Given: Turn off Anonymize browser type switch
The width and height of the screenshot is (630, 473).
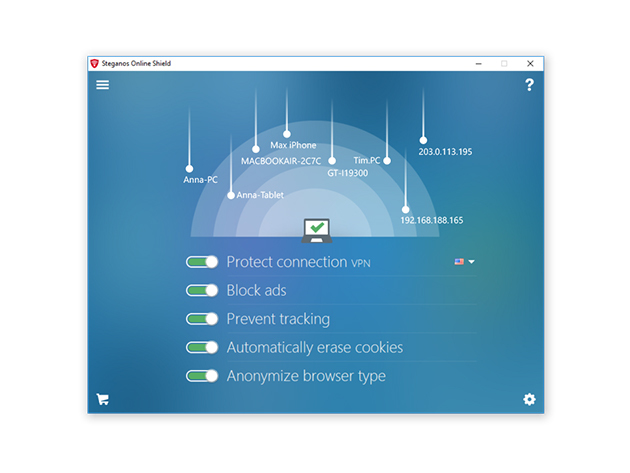Looking at the screenshot, I should pyautogui.click(x=202, y=376).
